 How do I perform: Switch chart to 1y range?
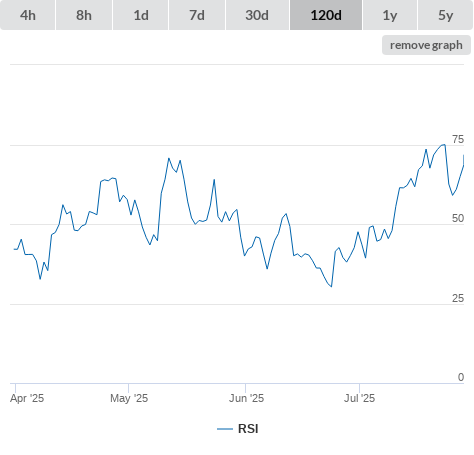[390, 15]
